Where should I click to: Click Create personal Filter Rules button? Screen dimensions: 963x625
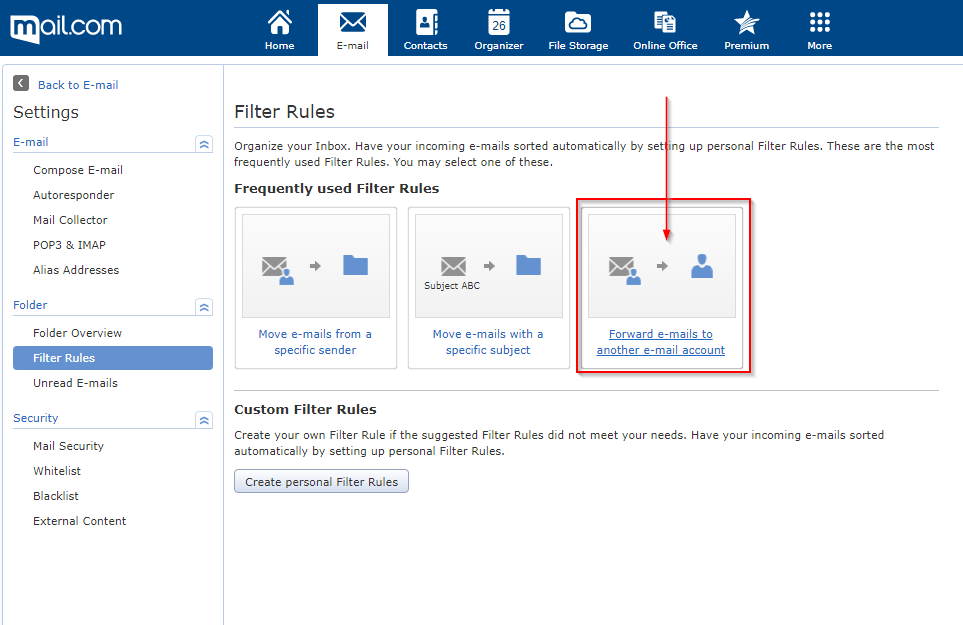[x=321, y=482]
